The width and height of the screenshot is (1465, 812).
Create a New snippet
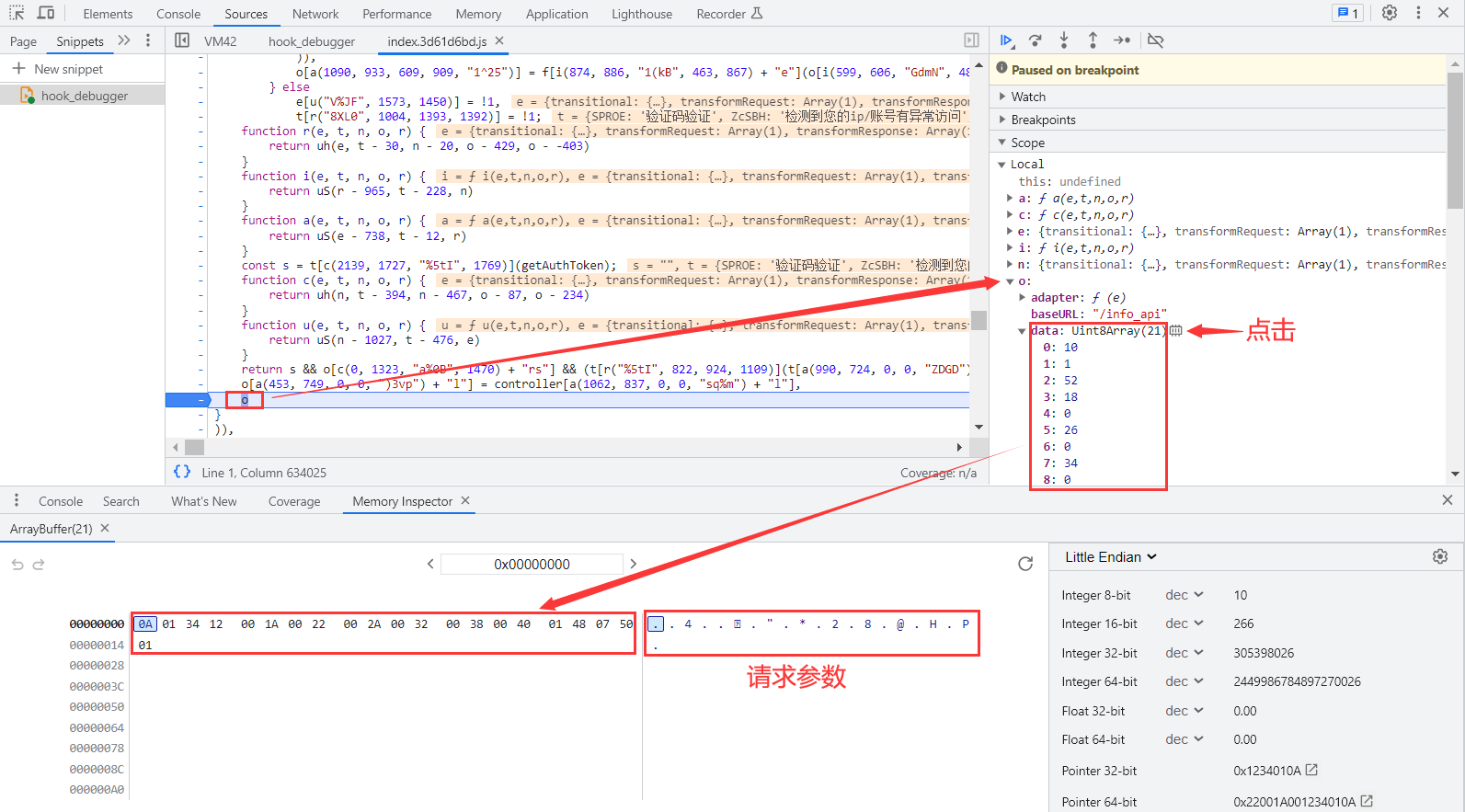(59, 69)
